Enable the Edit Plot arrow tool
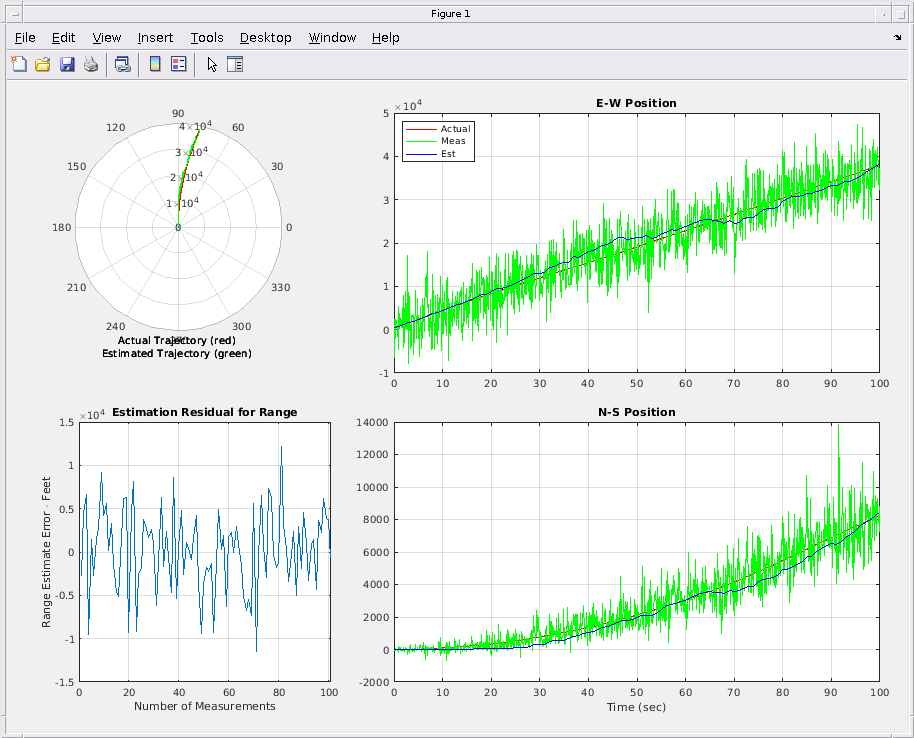 [x=211, y=65]
